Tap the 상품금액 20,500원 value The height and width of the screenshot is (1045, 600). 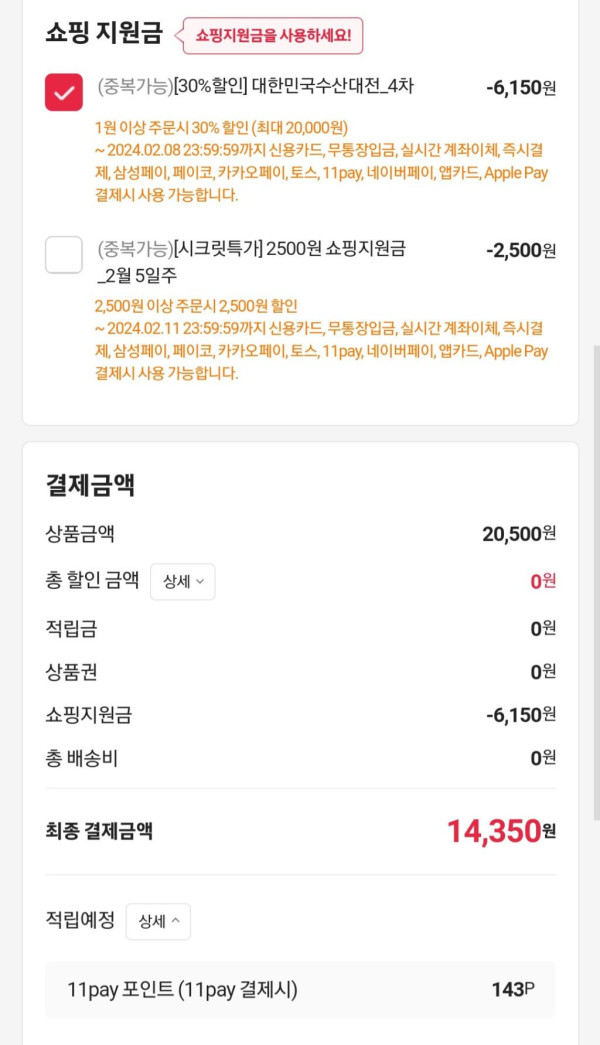(518, 534)
